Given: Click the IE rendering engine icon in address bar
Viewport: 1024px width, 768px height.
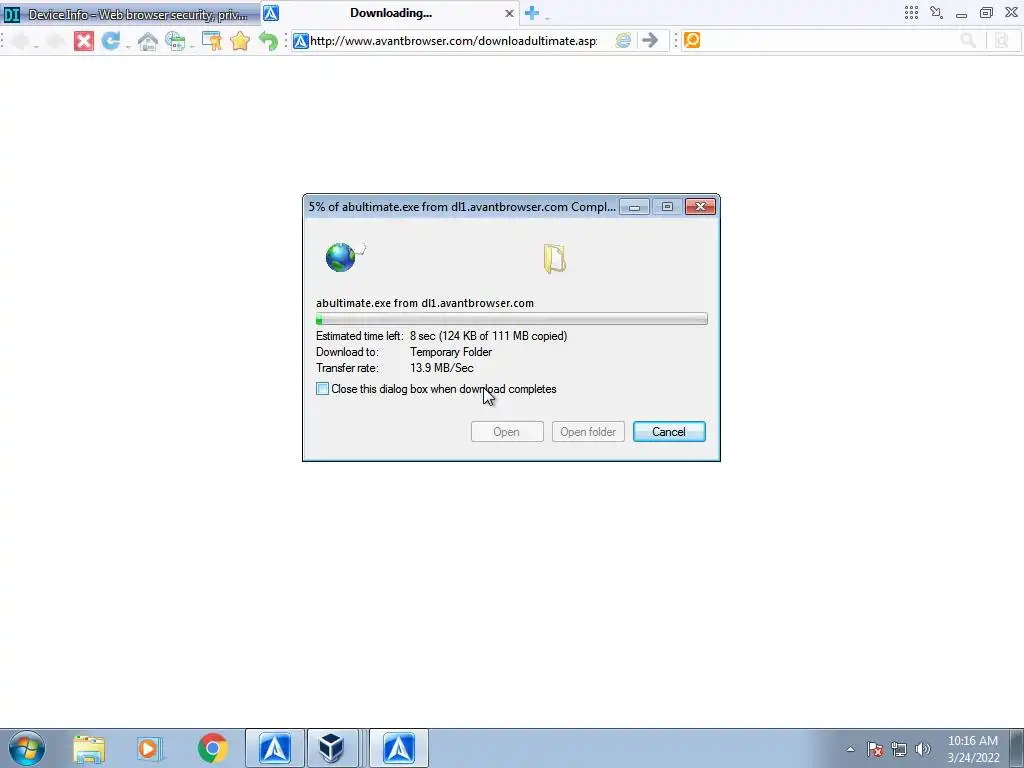Looking at the screenshot, I should coord(623,40).
